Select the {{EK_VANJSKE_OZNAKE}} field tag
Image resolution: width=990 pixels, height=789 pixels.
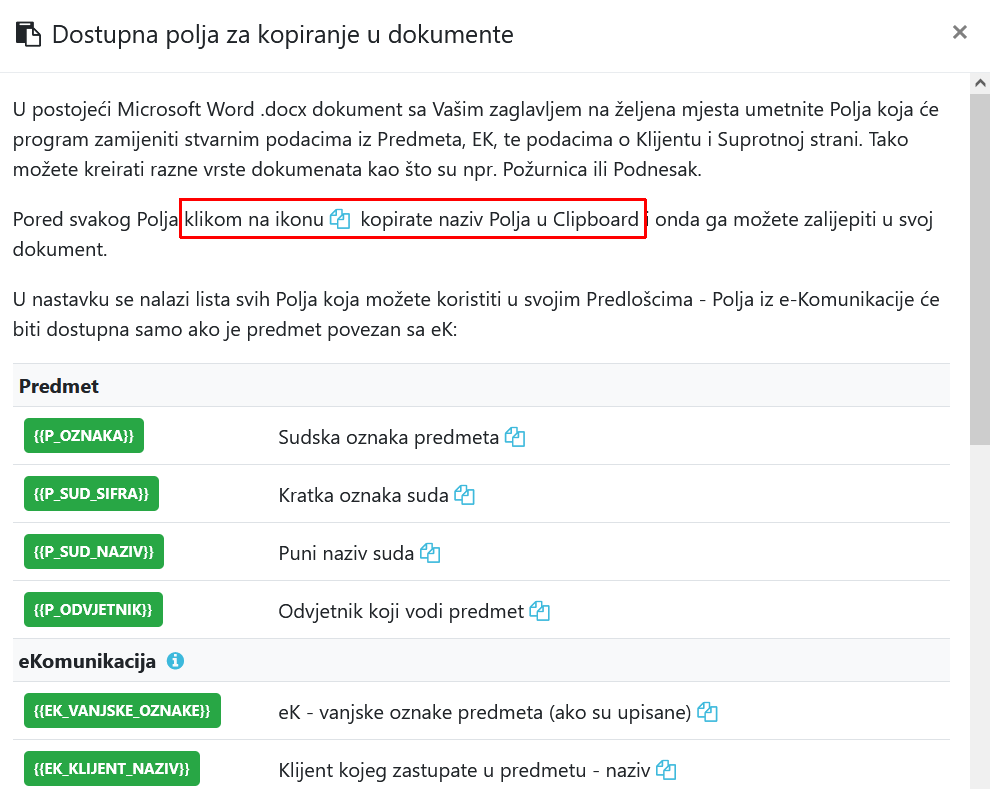[122, 711]
